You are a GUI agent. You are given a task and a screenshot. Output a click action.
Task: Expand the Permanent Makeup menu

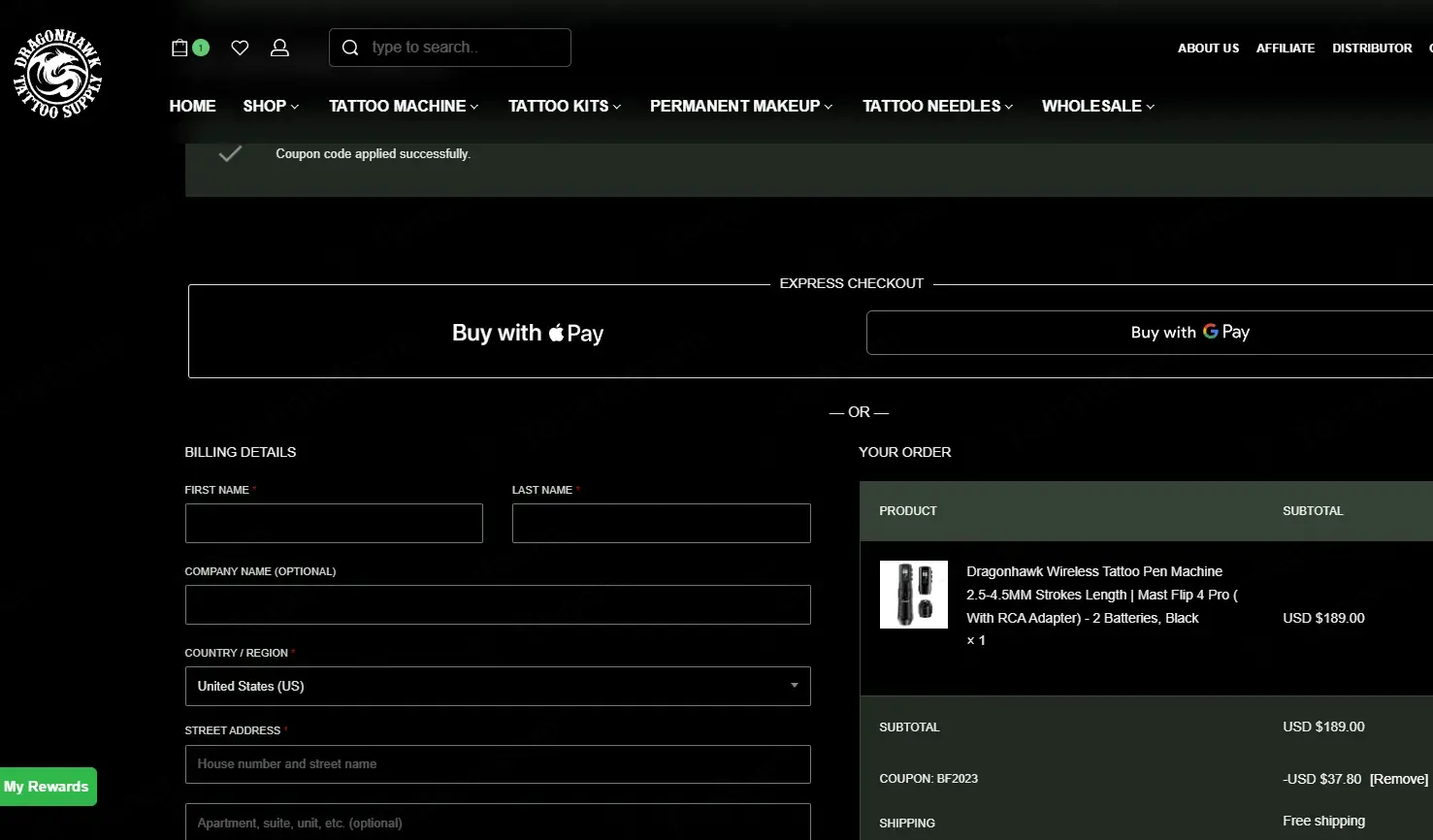point(741,106)
